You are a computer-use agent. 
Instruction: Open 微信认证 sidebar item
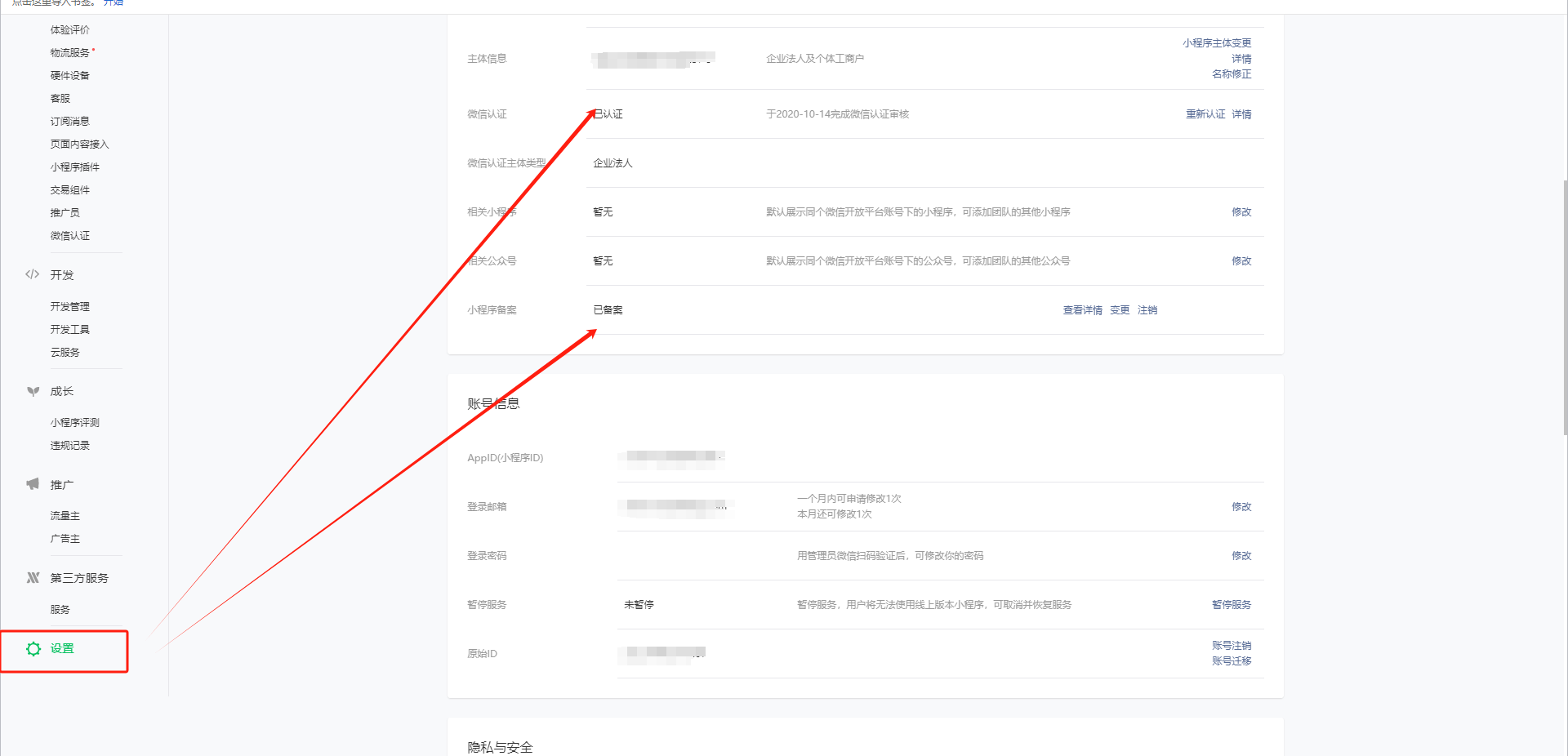[70, 236]
